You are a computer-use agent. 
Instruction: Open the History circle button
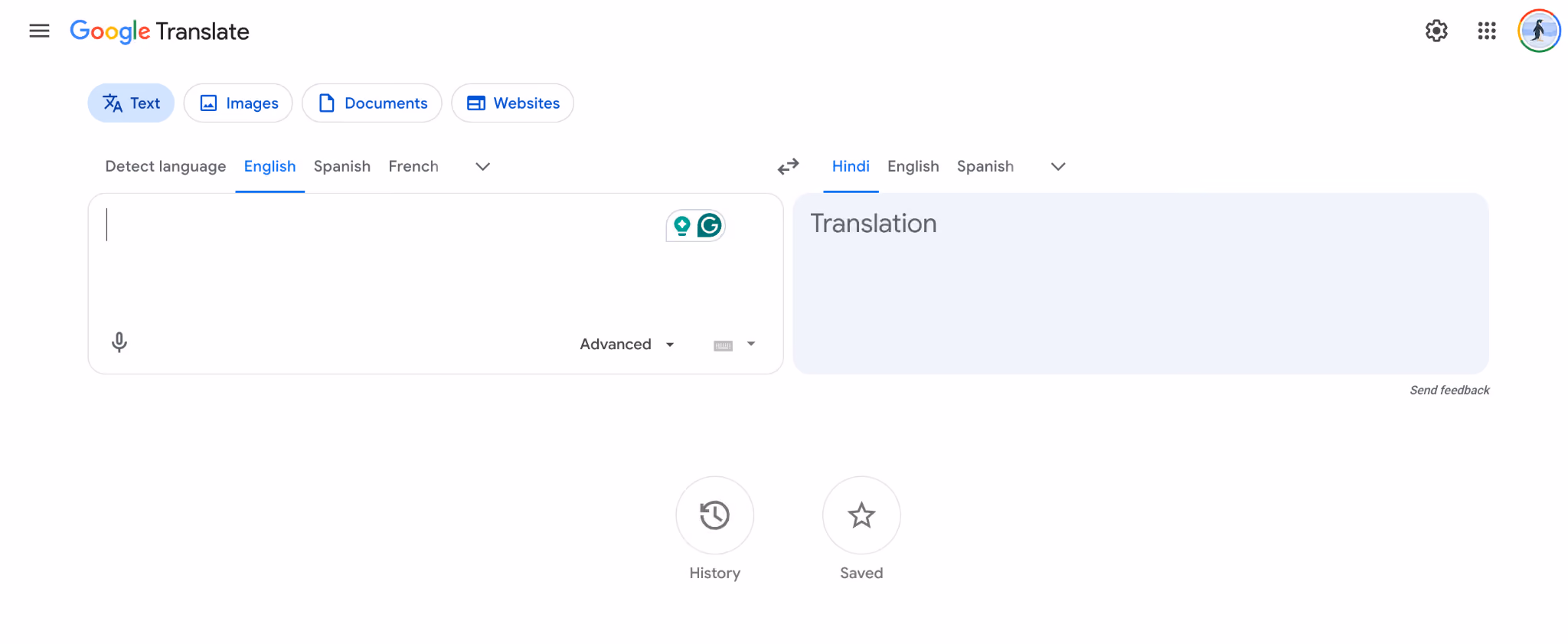tap(714, 515)
